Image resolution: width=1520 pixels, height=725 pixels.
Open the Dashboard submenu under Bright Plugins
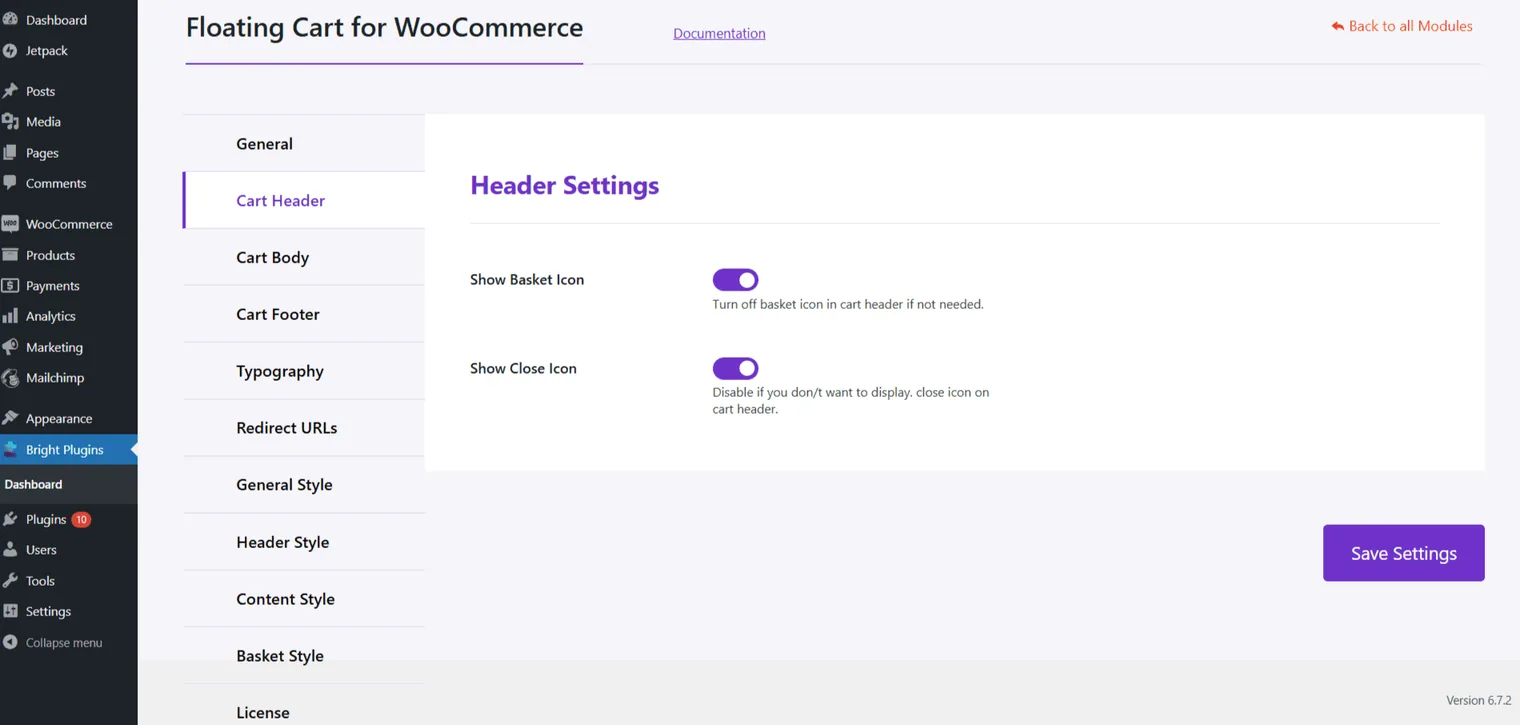[33, 484]
